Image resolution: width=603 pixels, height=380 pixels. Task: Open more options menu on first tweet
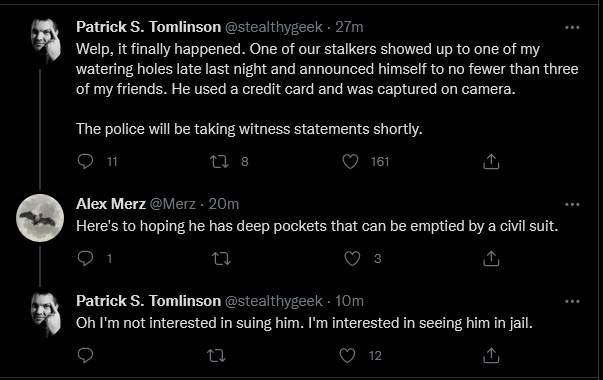click(x=572, y=27)
